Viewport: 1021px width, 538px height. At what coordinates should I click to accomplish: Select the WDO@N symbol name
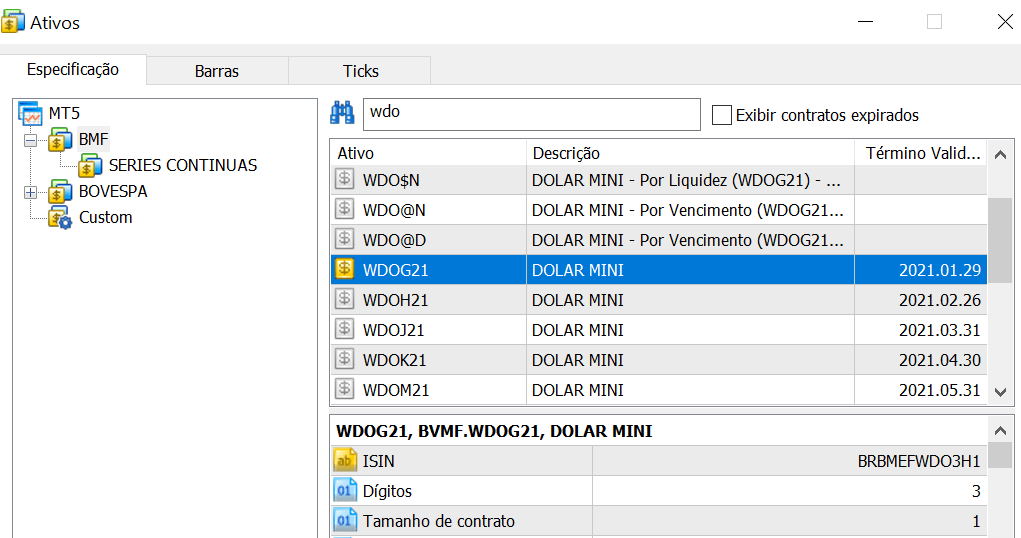[x=394, y=210]
